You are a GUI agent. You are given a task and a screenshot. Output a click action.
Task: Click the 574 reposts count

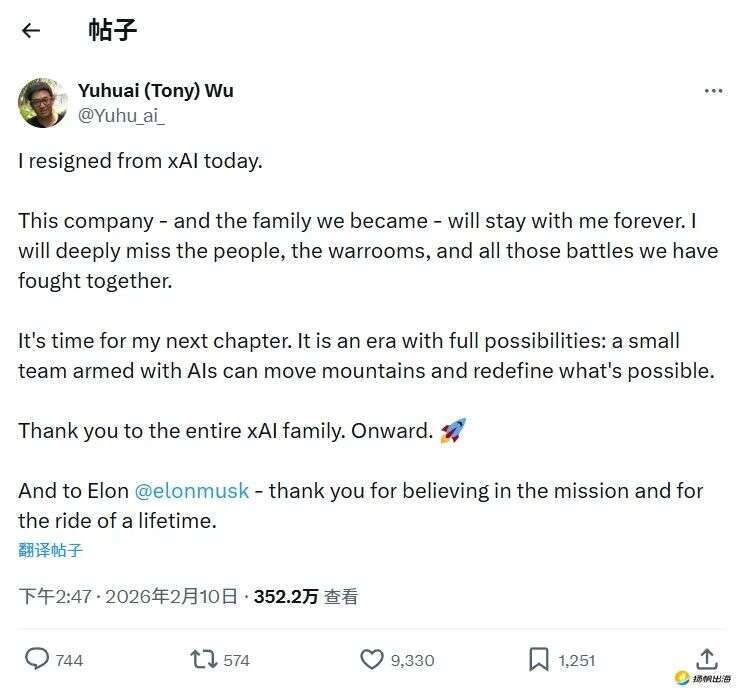point(237,660)
